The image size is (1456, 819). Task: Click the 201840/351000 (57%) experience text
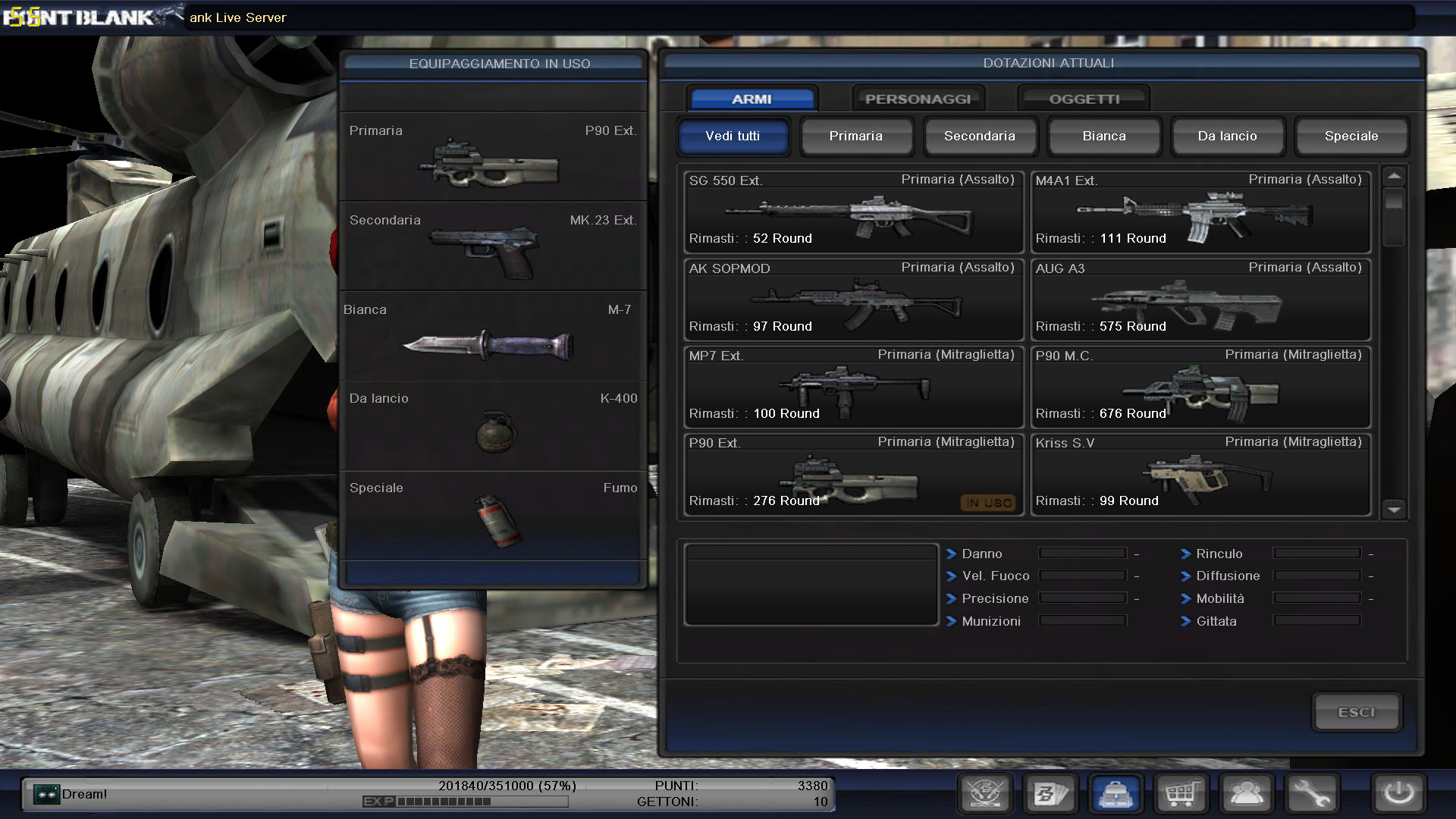point(507,786)
